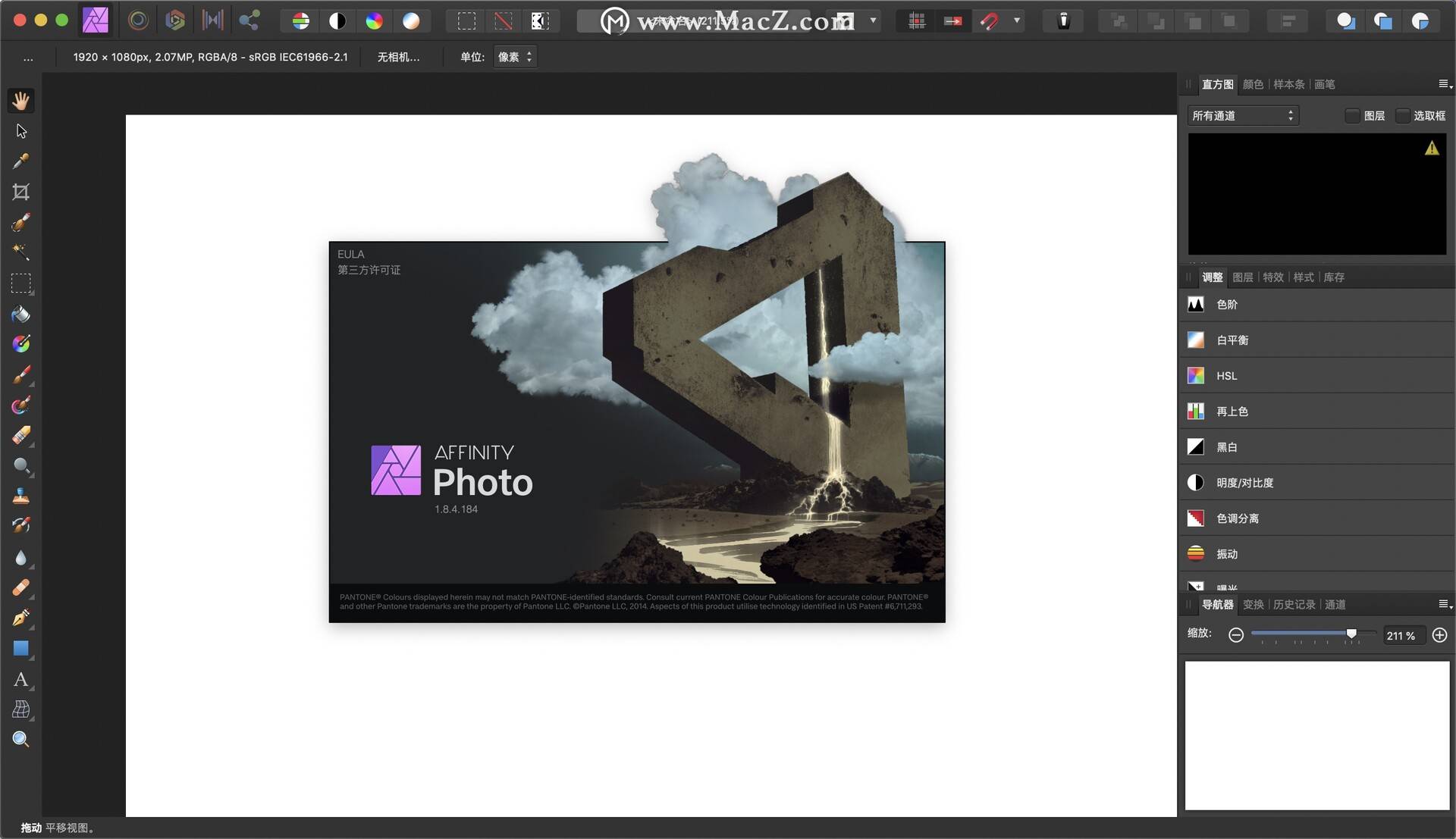Open the 图层 layers tab
Viewport: 1456px width, 839px height.
(1242, 277)
